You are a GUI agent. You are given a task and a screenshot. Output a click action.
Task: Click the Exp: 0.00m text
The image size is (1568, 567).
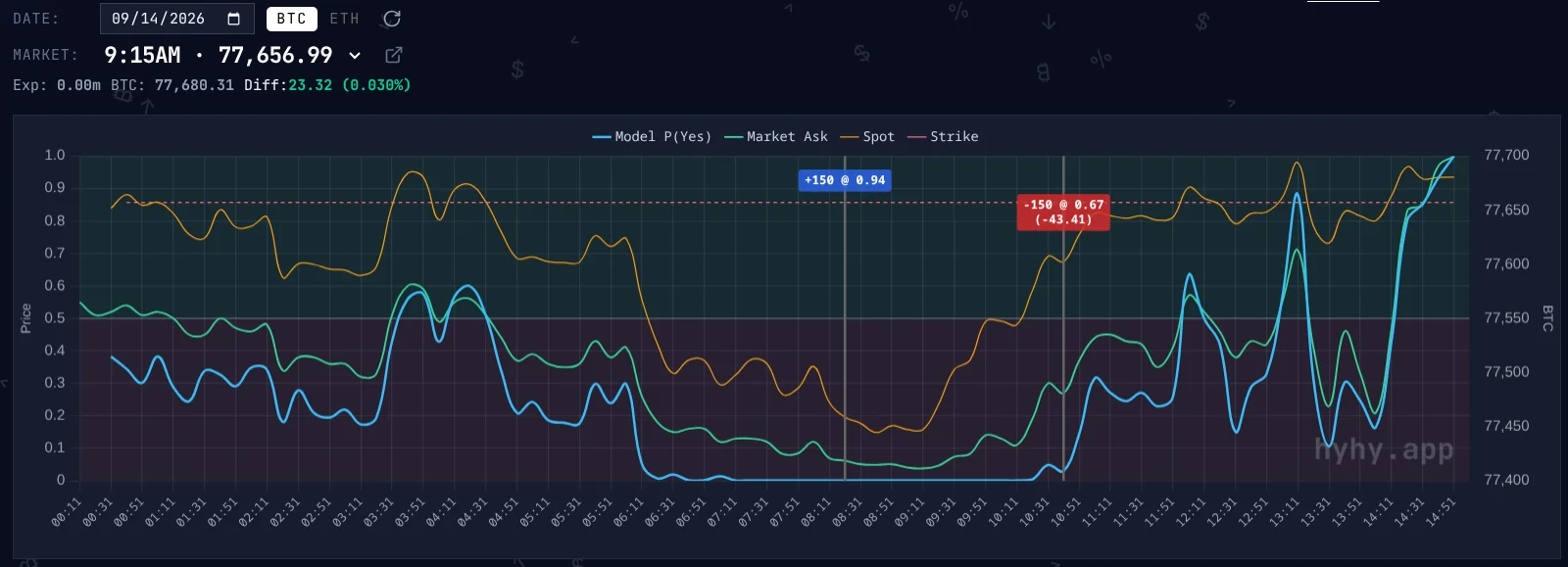pyautogui.click(x=57, y=85)
